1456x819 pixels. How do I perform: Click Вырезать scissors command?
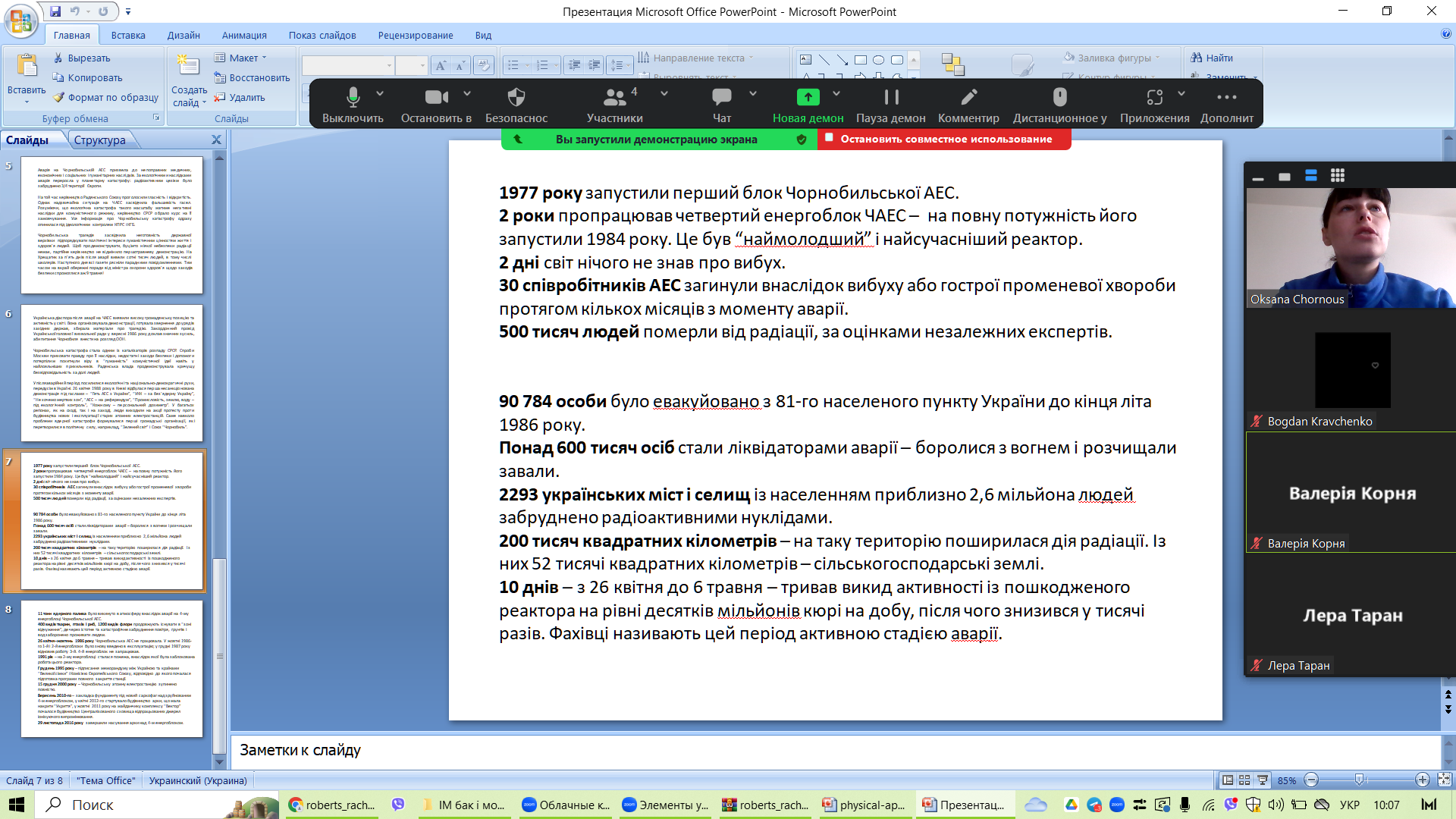point(82,58)
